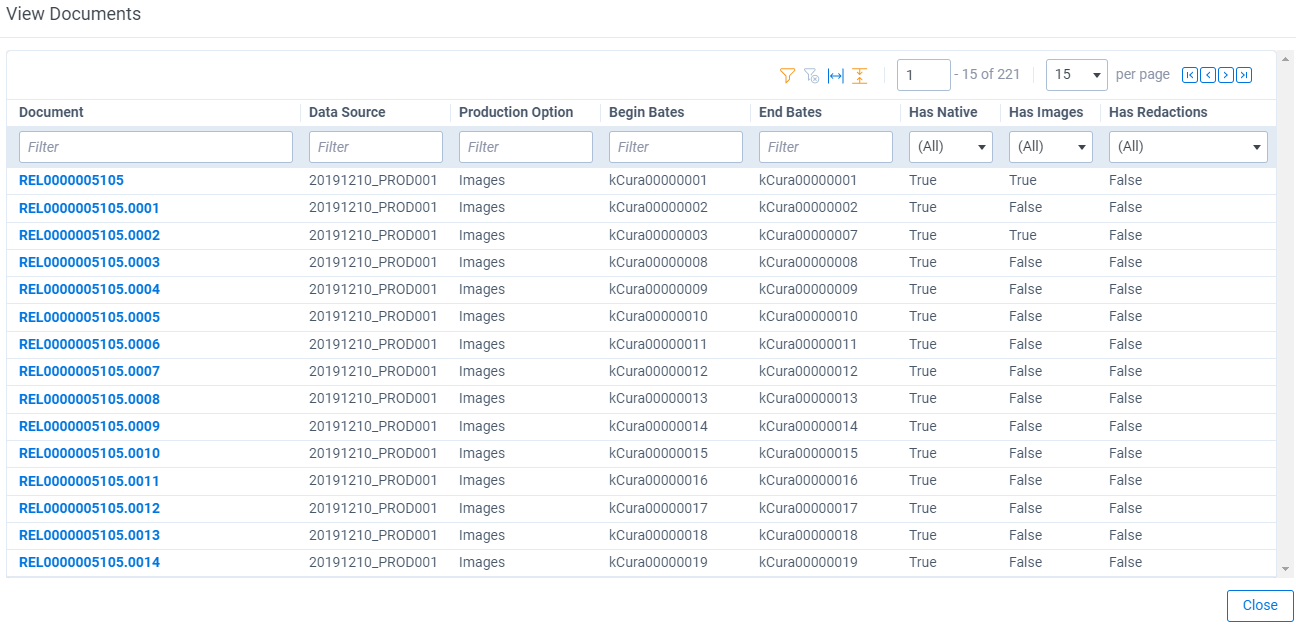Click the Close button

coord(1260,606)
